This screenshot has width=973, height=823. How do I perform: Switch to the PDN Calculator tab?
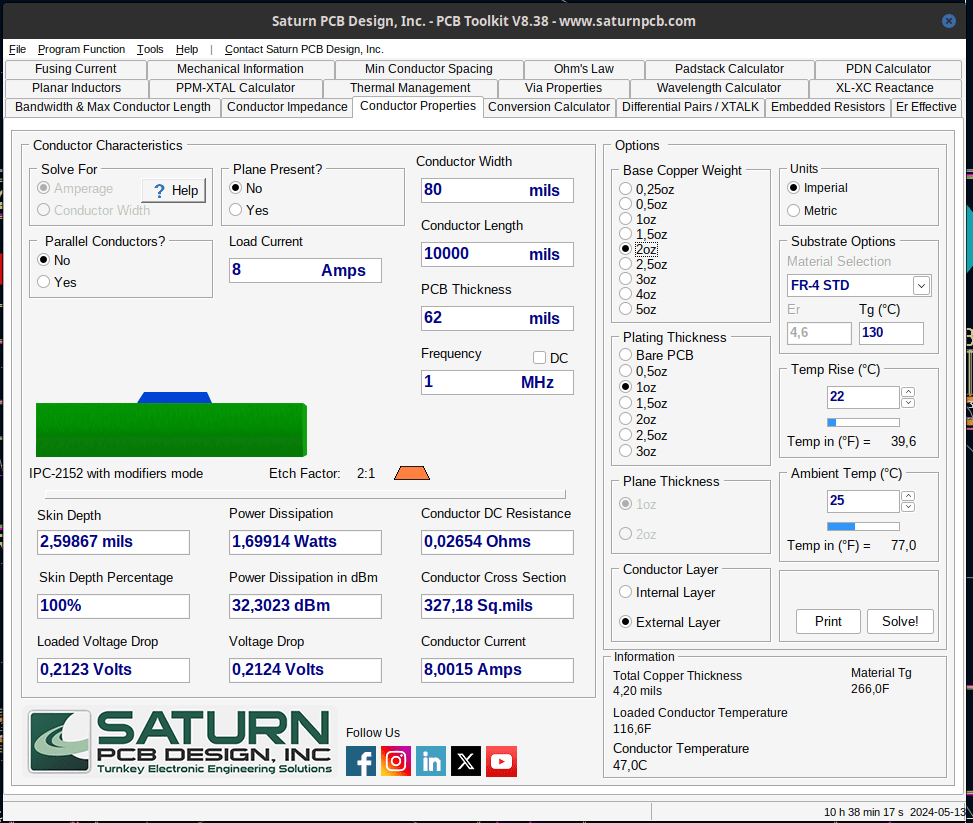coord(888,68)
